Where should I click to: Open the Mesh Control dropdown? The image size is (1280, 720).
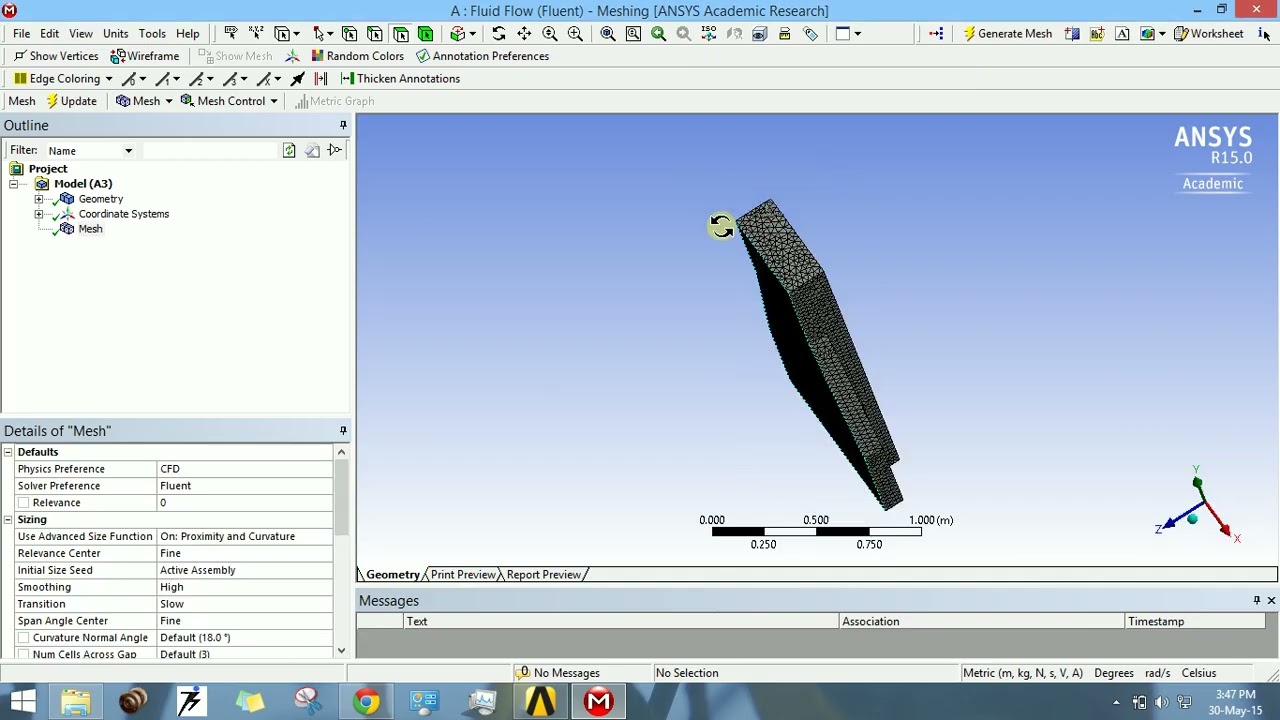pos(229,101)
